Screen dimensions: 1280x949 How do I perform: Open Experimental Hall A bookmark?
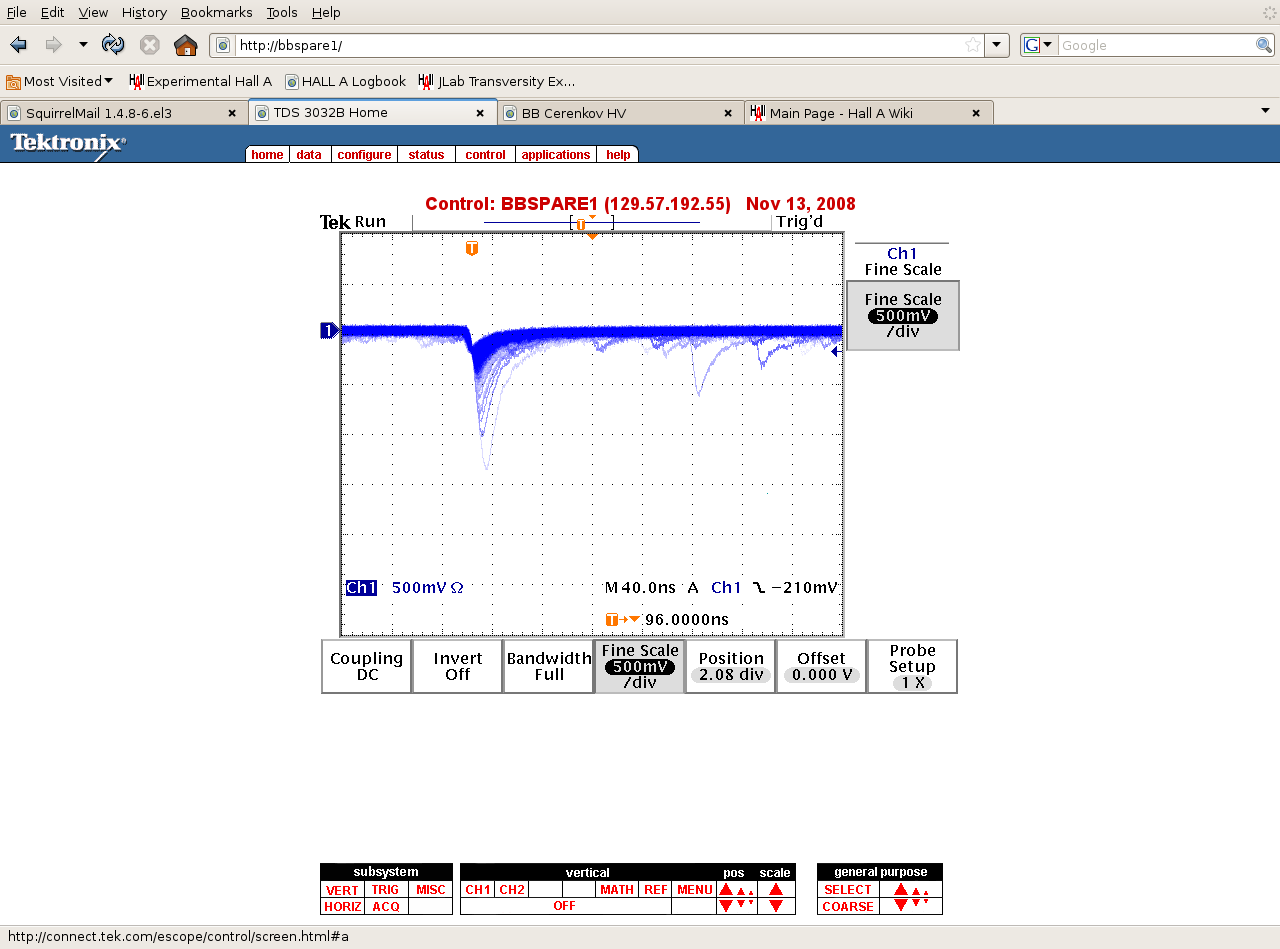(x=200, y=81)
